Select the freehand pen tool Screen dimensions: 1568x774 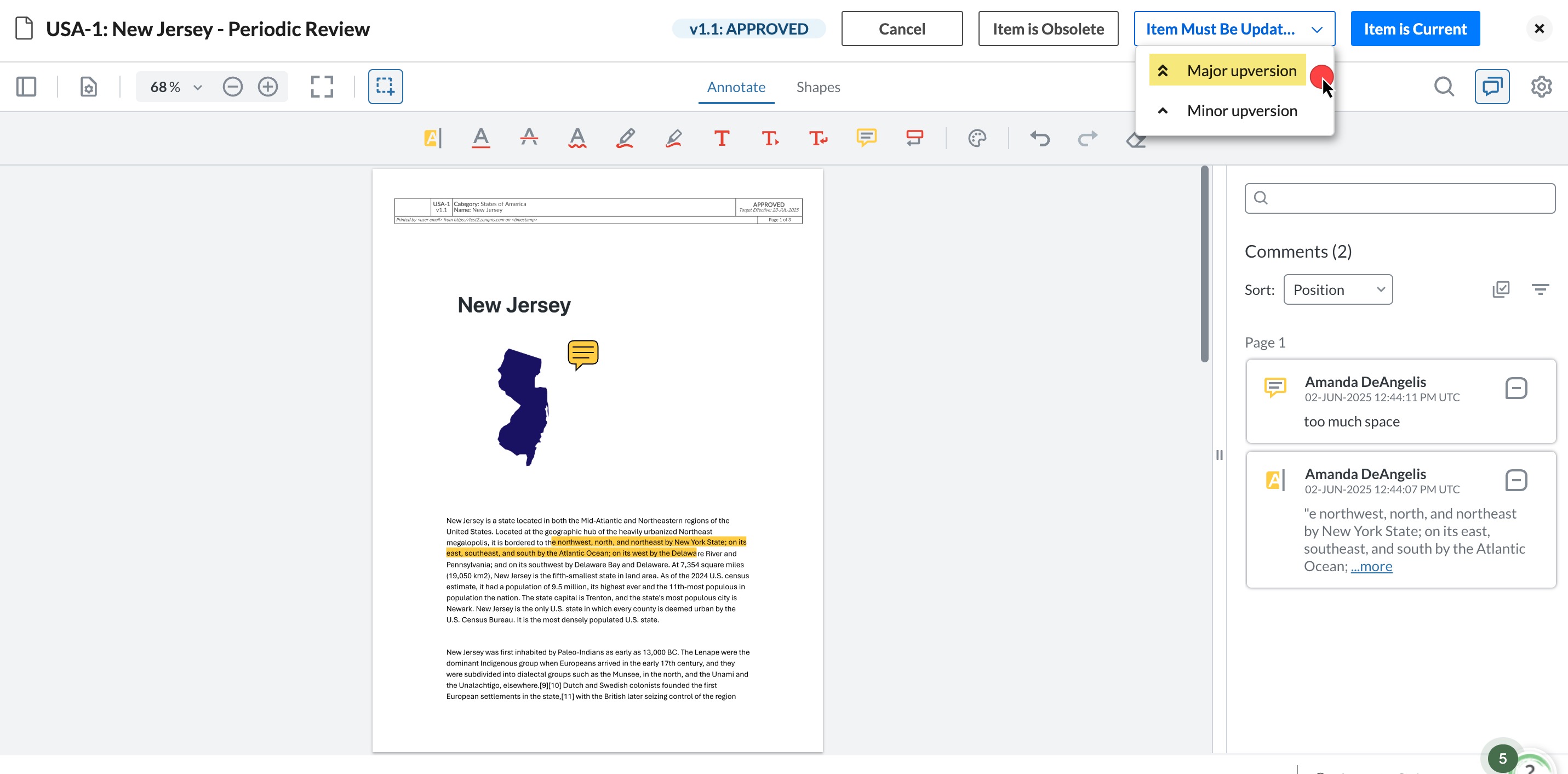click(625, 138)
